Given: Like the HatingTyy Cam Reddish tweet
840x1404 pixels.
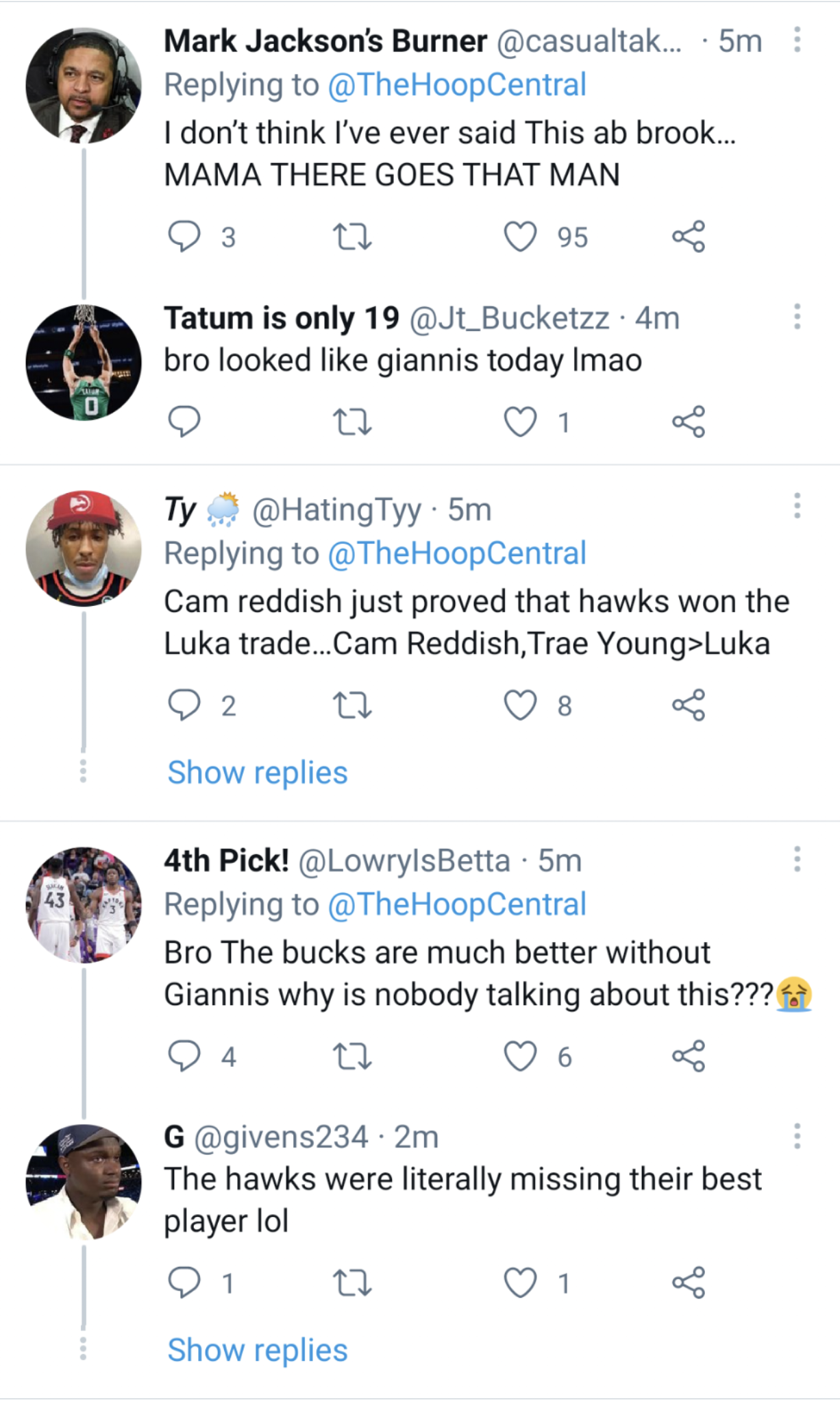Looking at the screenshot, I should (520, 705).
